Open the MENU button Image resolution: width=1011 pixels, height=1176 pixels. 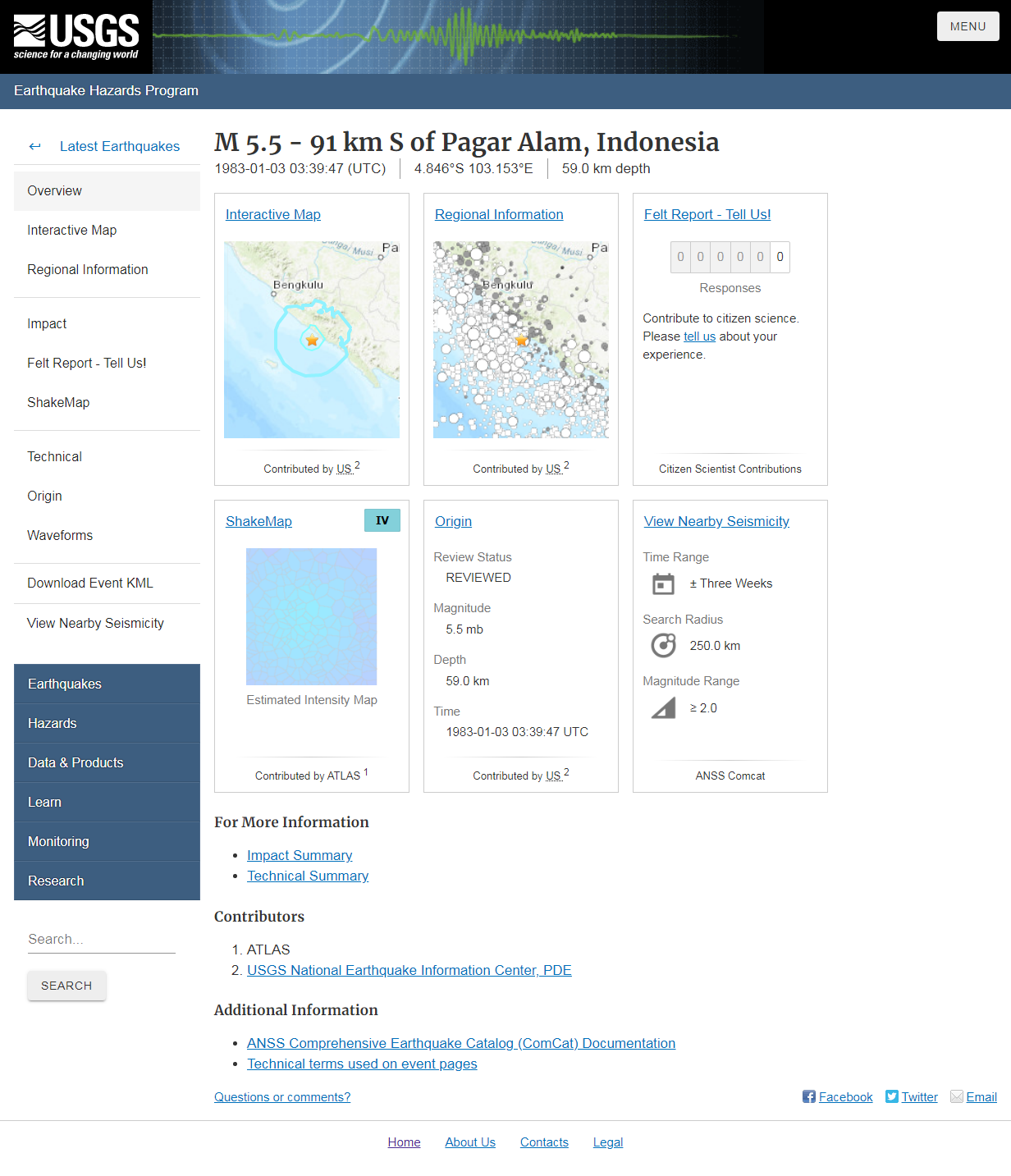pos(968,26)
